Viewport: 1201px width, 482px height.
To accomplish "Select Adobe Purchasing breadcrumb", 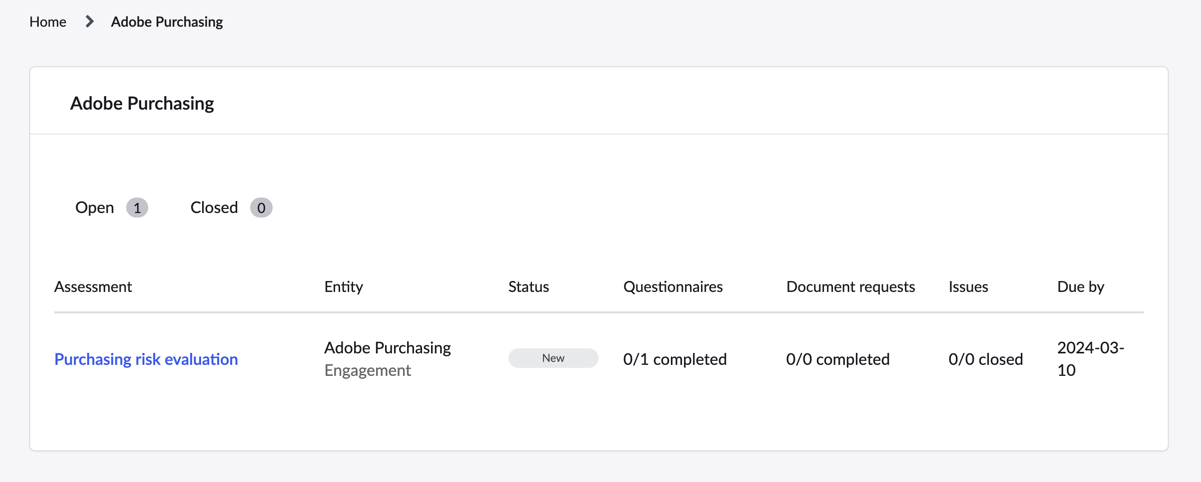I will point(167,21).
